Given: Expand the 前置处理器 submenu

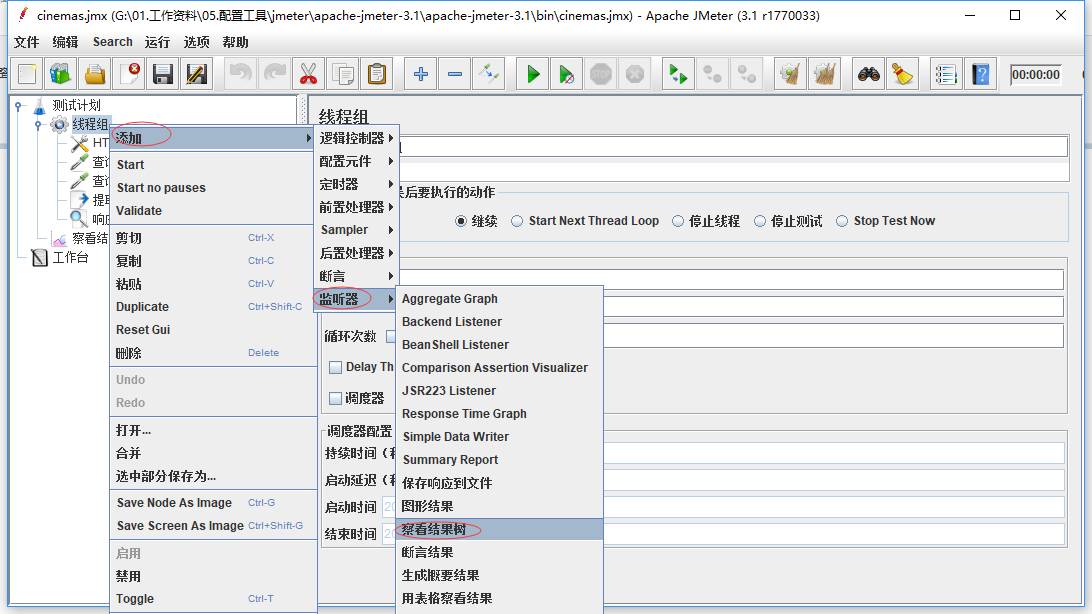Looking at the screenshot, I should click(x=355, y=207).
